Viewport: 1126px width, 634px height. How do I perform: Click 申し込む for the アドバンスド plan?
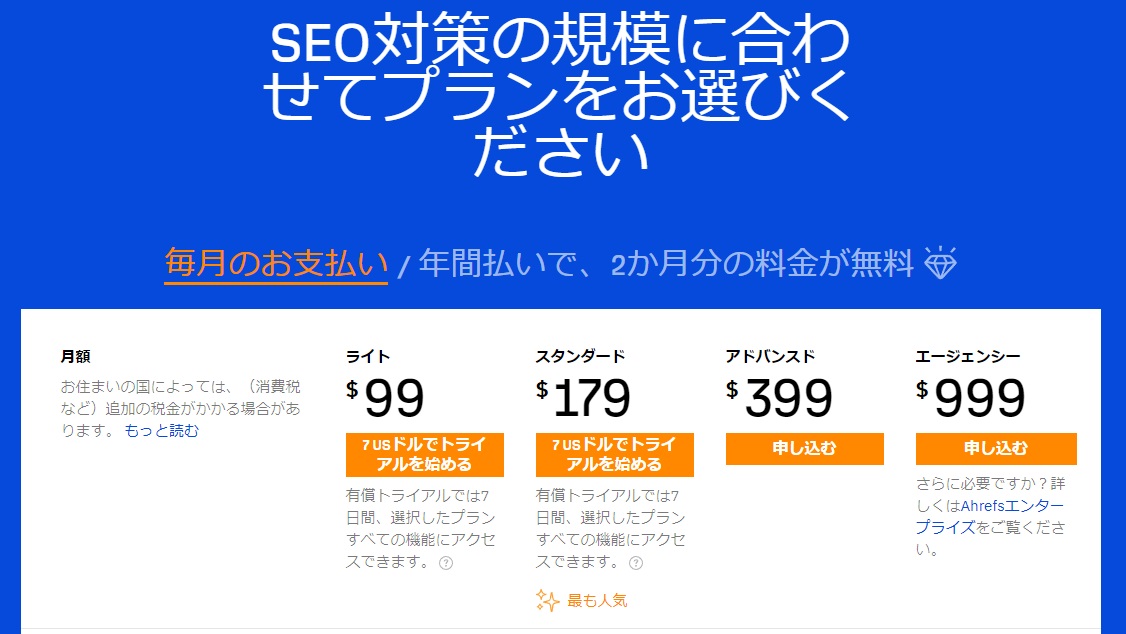[x=804, y=449]
